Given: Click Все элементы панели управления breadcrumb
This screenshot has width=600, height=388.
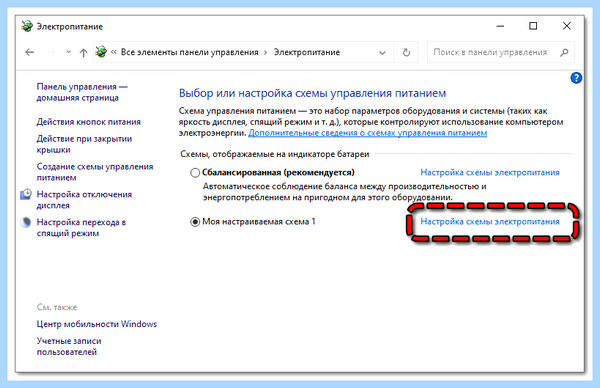Looking at the screenshot, I should point(189,52).
